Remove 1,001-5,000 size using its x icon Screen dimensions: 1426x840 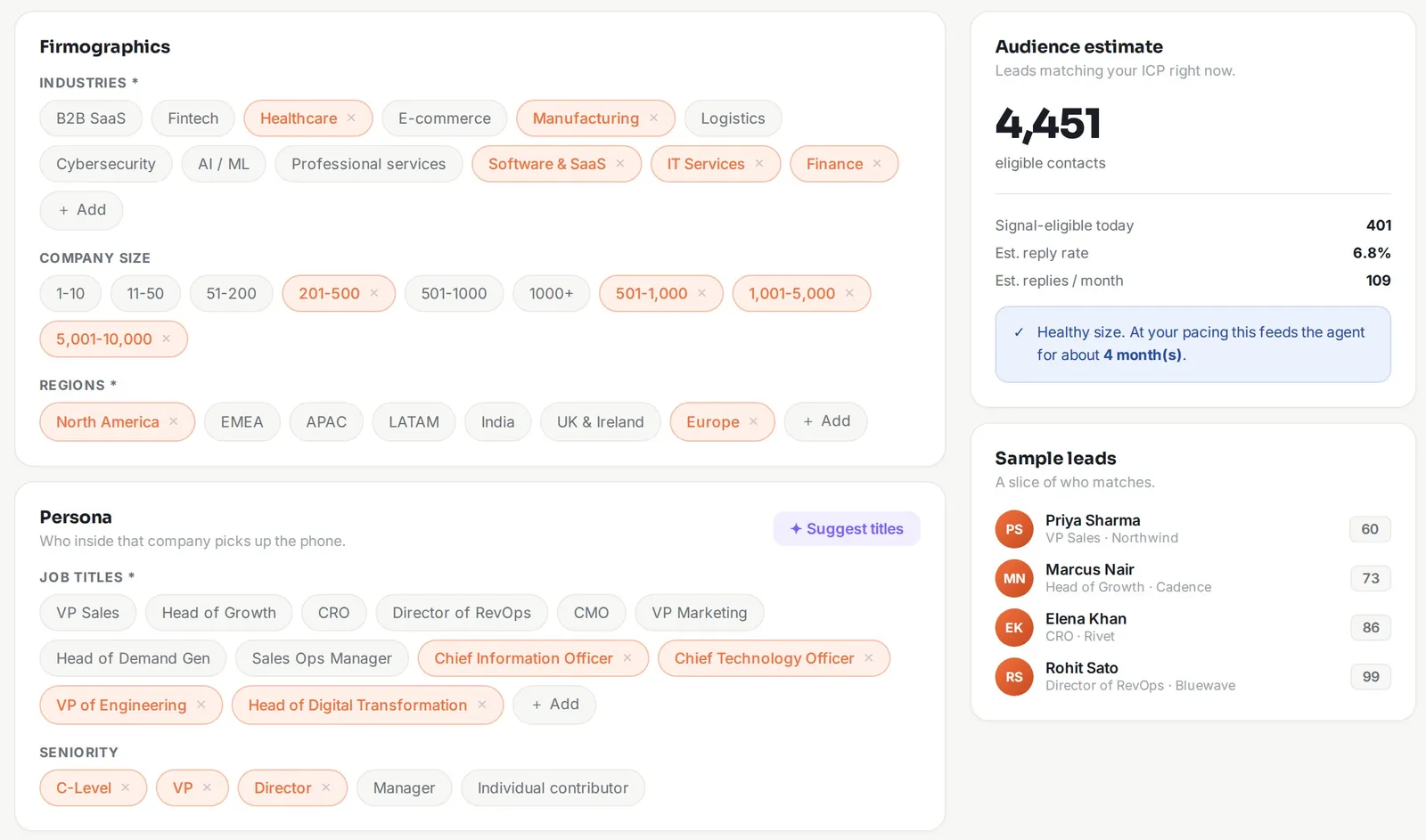tap(849, 293)
